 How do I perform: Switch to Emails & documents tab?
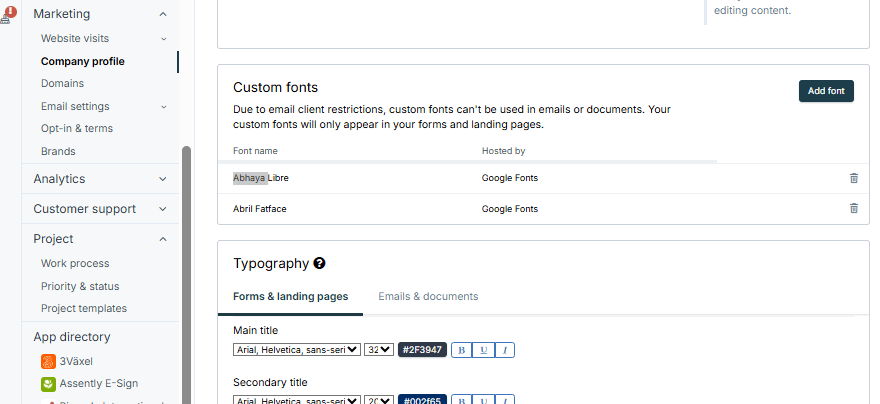pos(428,296)
